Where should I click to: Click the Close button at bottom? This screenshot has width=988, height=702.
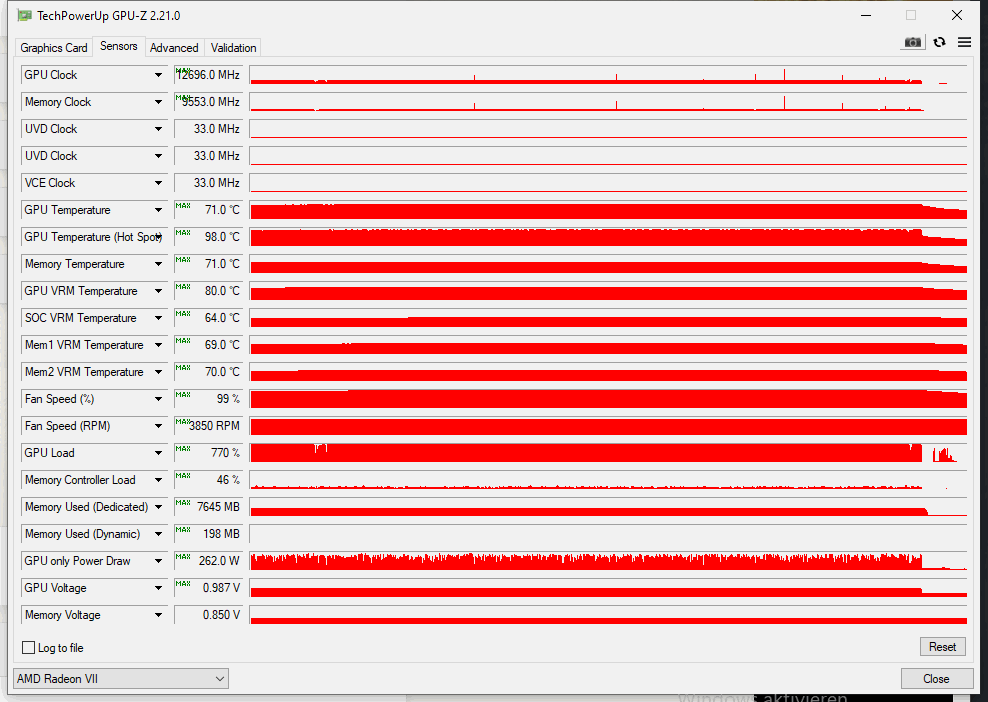pos(936,679)
